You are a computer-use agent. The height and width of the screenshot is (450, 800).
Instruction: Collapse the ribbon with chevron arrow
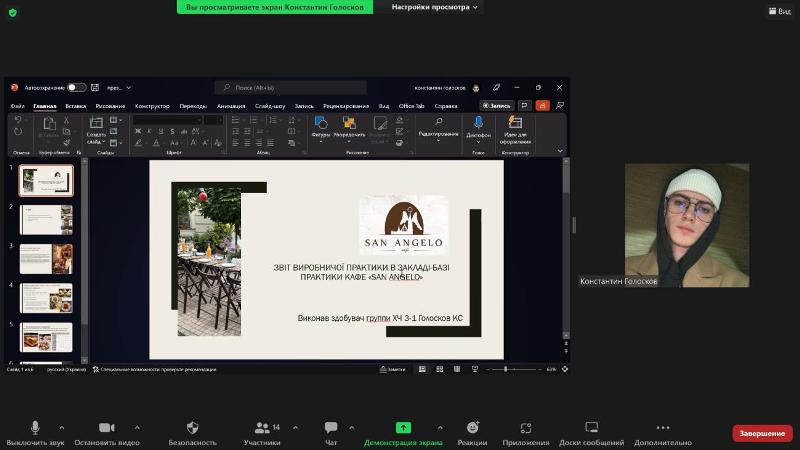(560, 151)
